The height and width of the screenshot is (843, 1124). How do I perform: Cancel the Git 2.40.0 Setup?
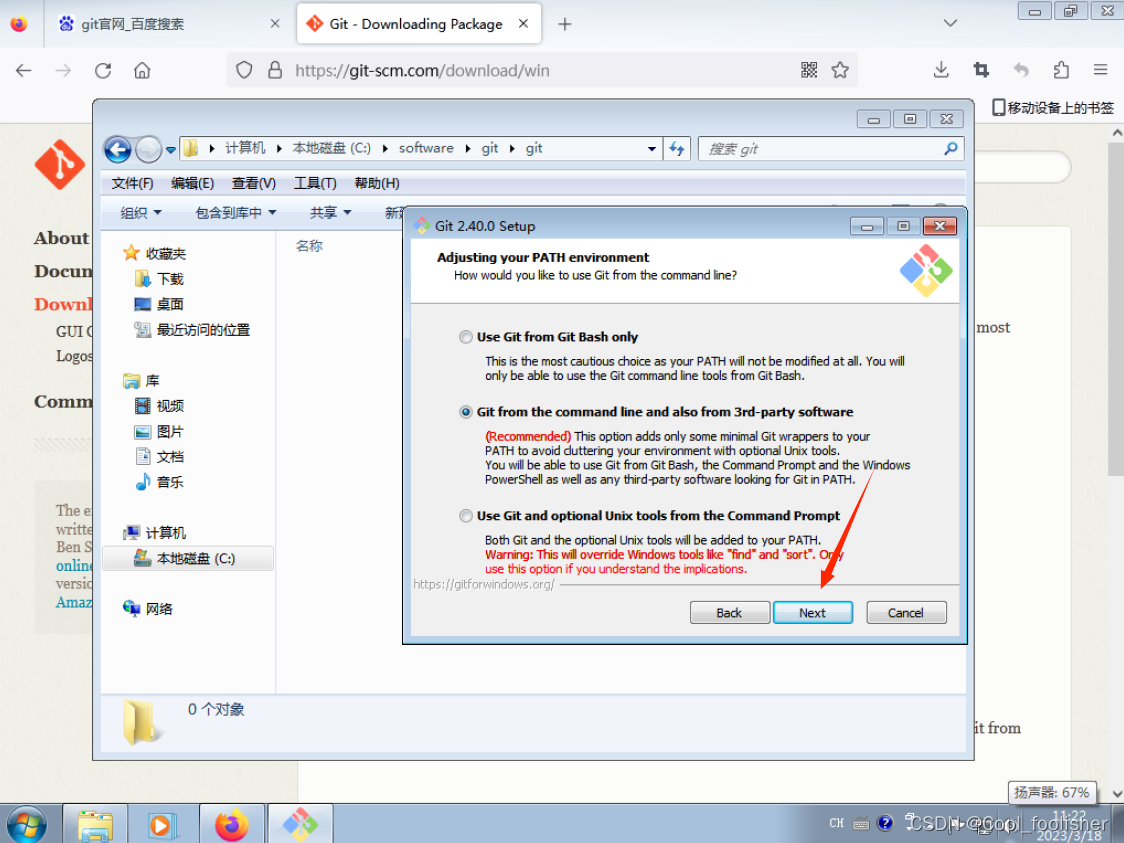[906, 613]
